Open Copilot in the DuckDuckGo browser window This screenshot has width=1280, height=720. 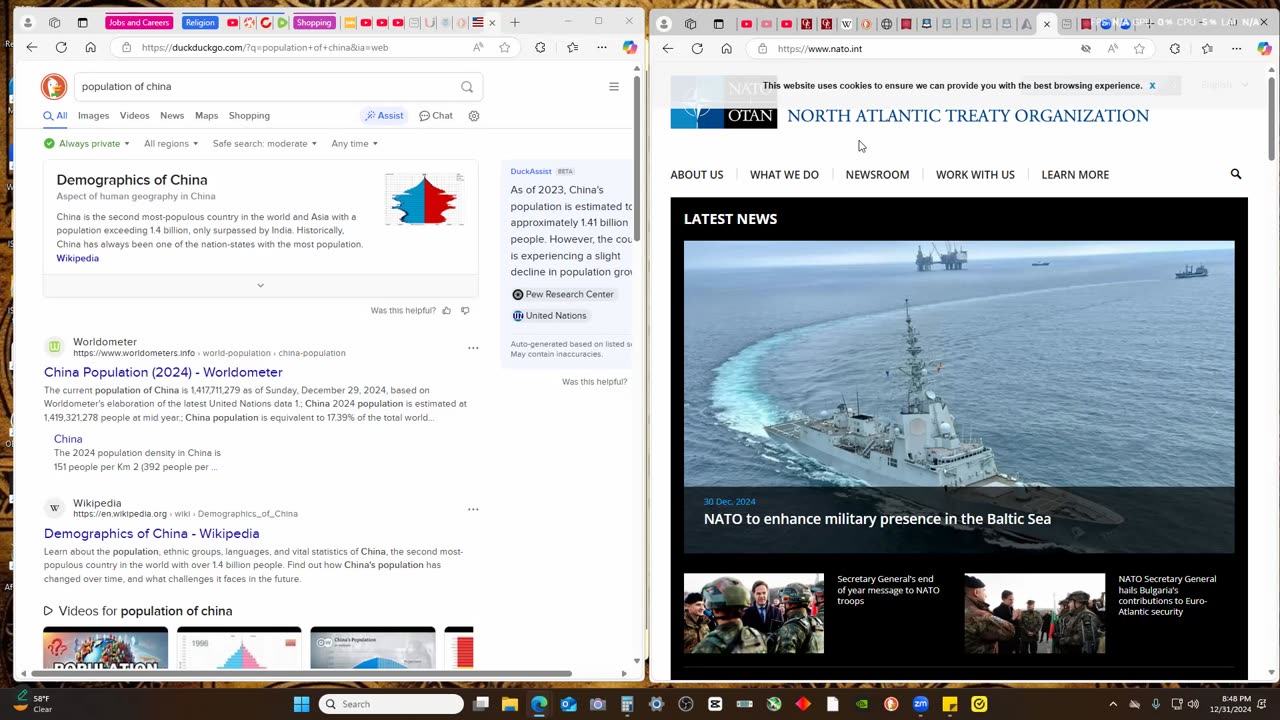(x=629, y=47)
